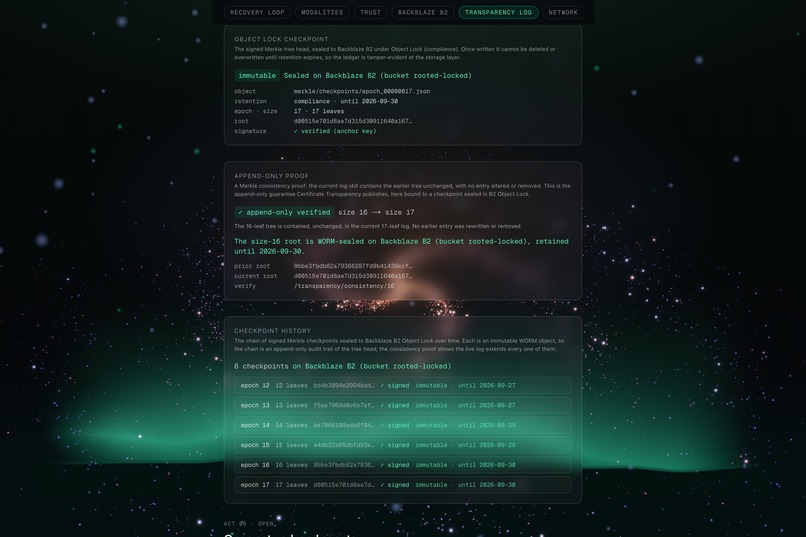Screen dimensions: 806x537
Task: Click the Checkpoint History heading
Action: coord(272,331)
